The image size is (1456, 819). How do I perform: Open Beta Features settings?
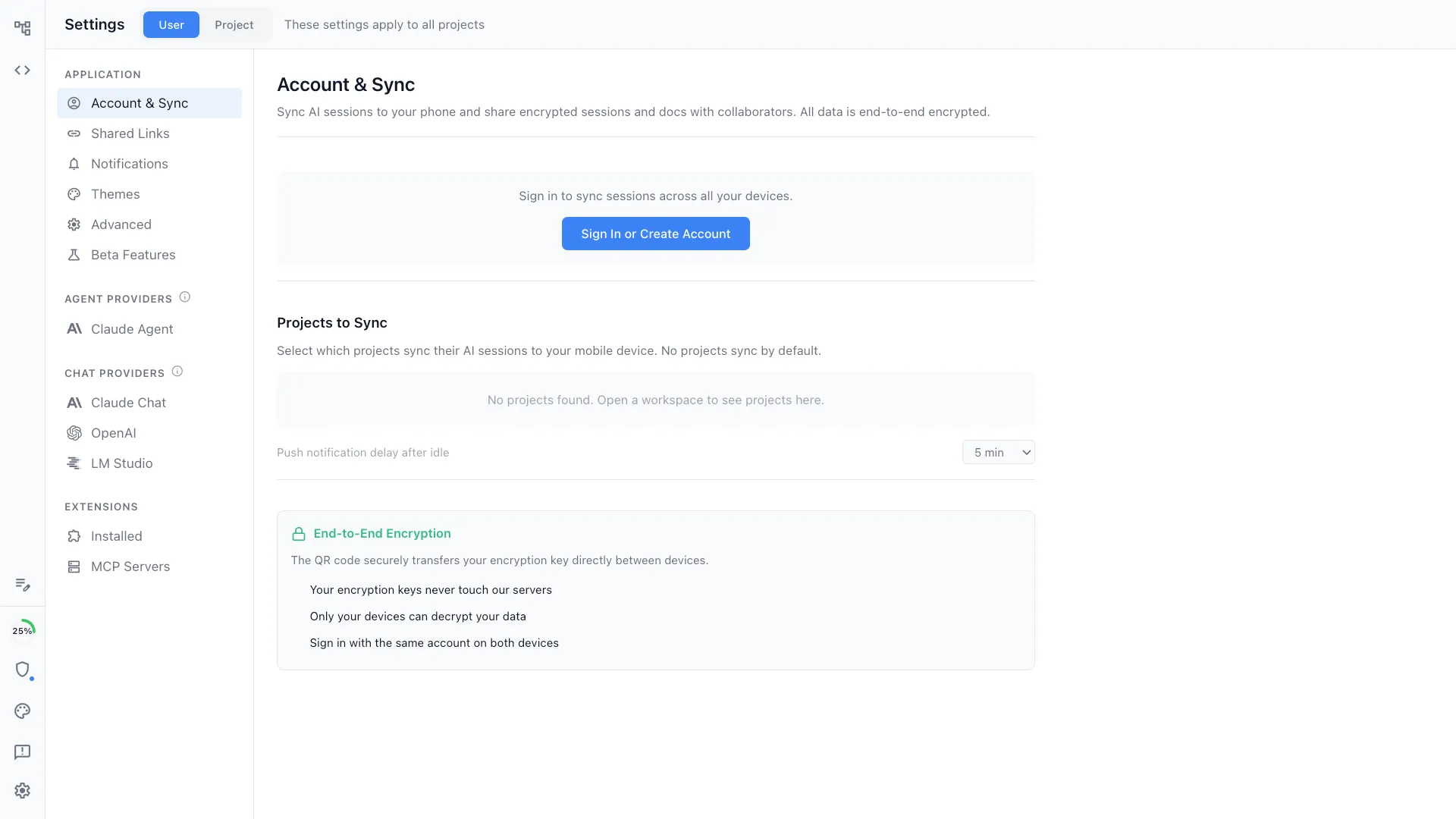133,255
